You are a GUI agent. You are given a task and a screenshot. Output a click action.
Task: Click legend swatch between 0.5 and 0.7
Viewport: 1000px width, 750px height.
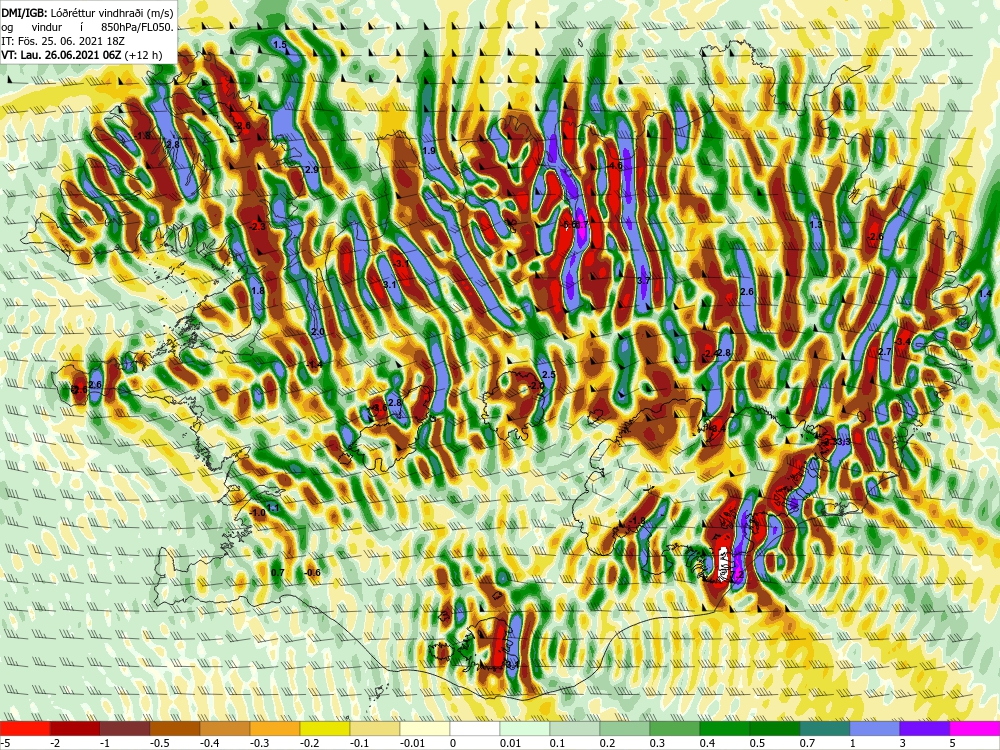pyautogui.click(x=775, y=728)
